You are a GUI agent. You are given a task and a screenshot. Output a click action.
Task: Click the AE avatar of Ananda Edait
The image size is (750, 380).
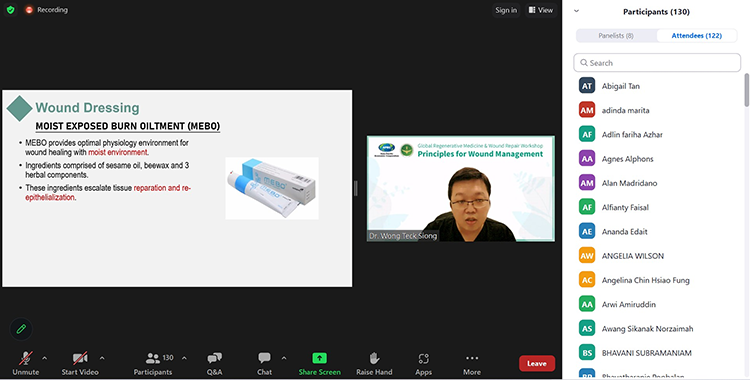pos(587,231)
